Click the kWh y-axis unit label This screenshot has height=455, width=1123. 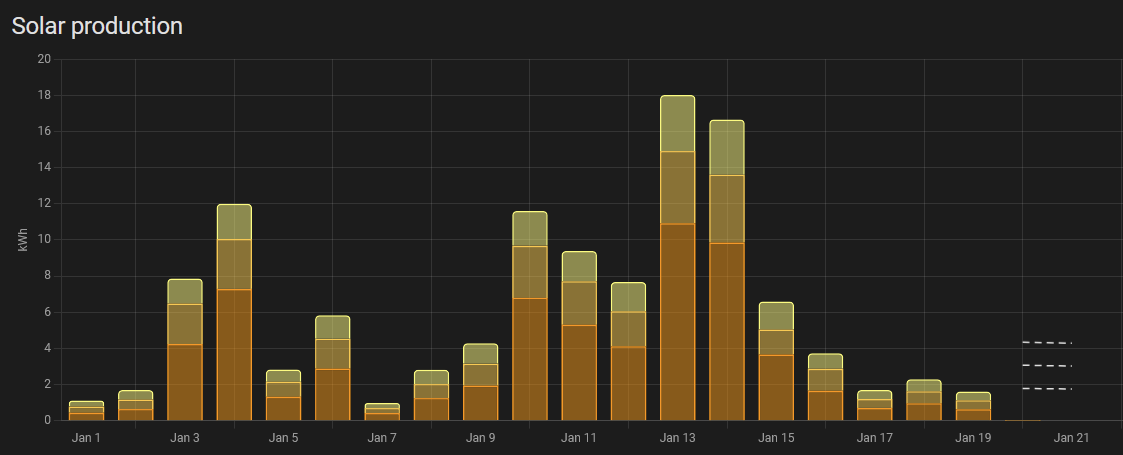pyautogui.click(x=24, y=240)
